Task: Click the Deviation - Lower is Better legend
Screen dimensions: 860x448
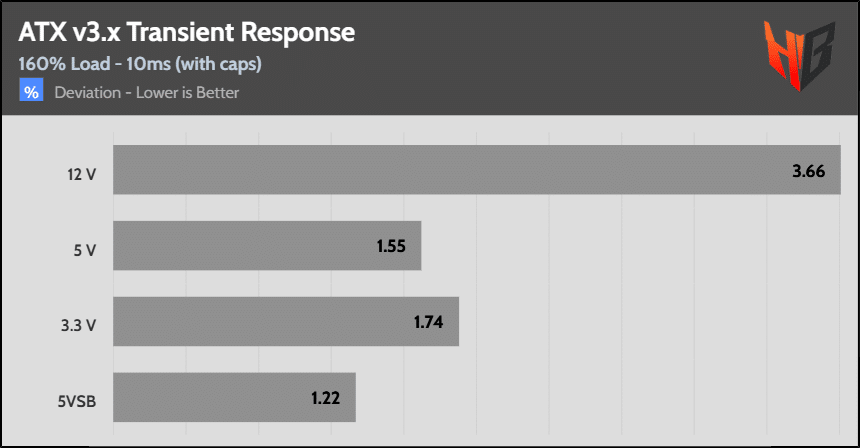Action: (147, 93)
